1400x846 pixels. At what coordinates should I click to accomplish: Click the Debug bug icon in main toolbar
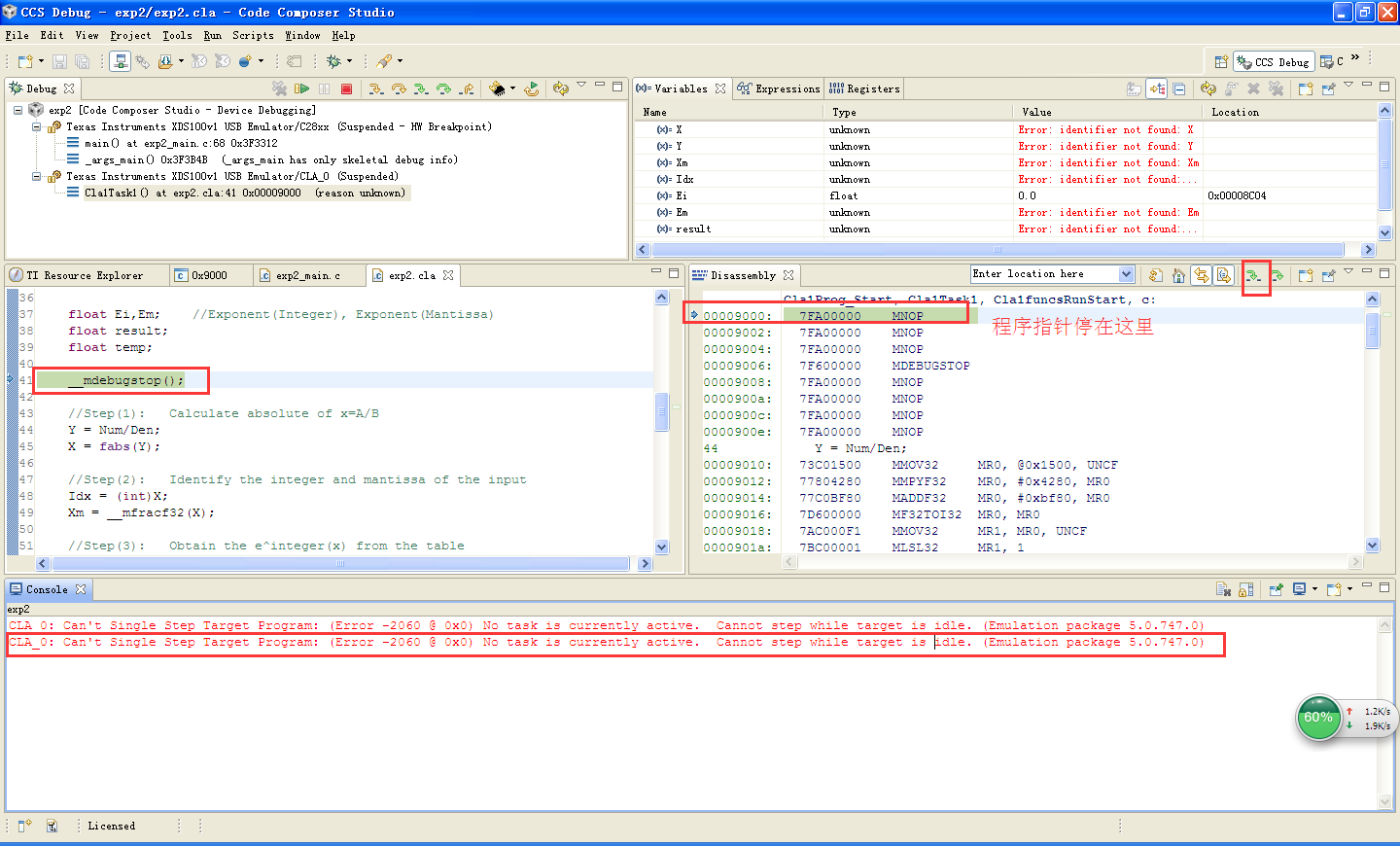[x=334, y=61]
